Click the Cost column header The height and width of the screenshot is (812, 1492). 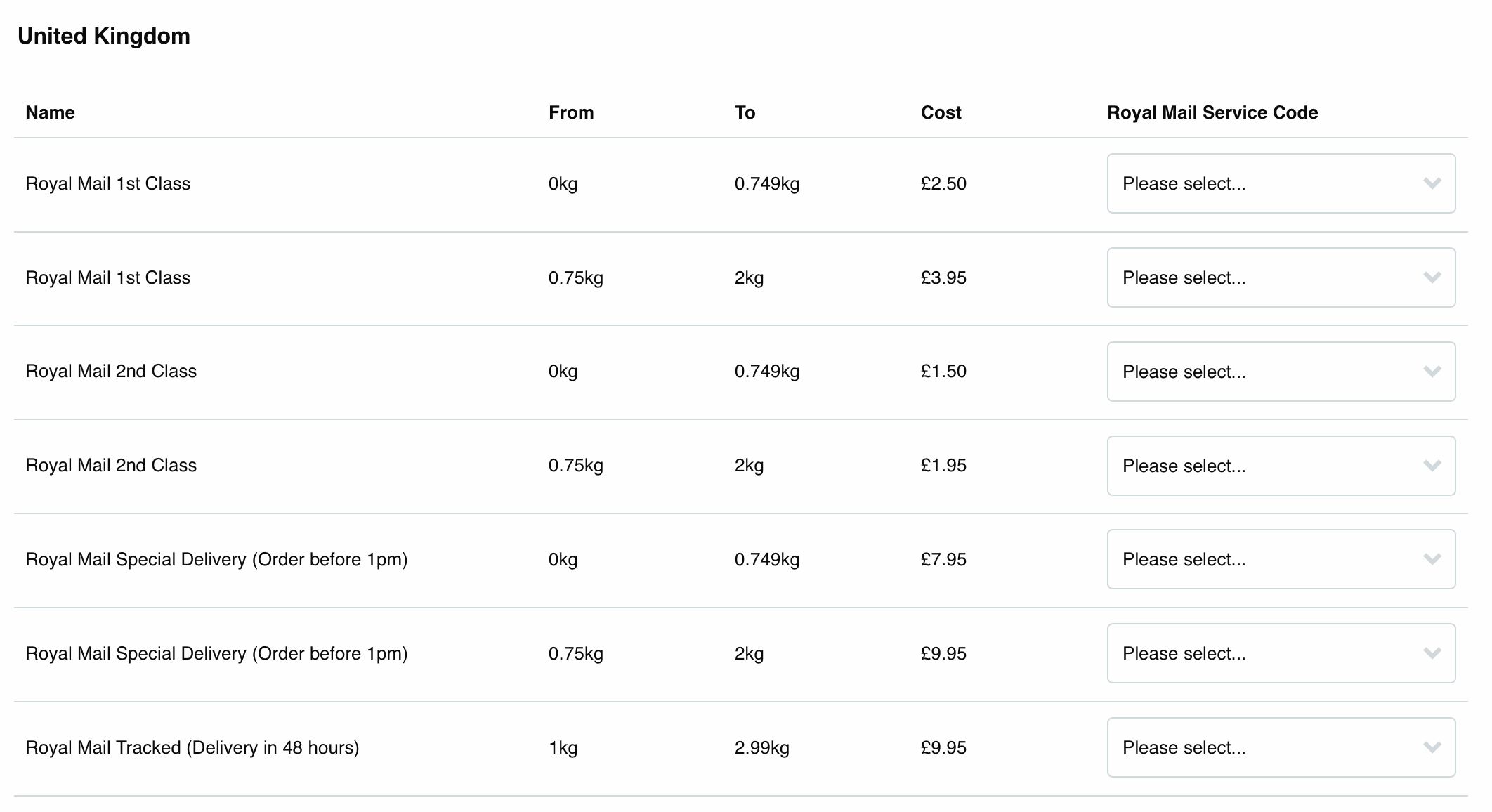point(941,112)
